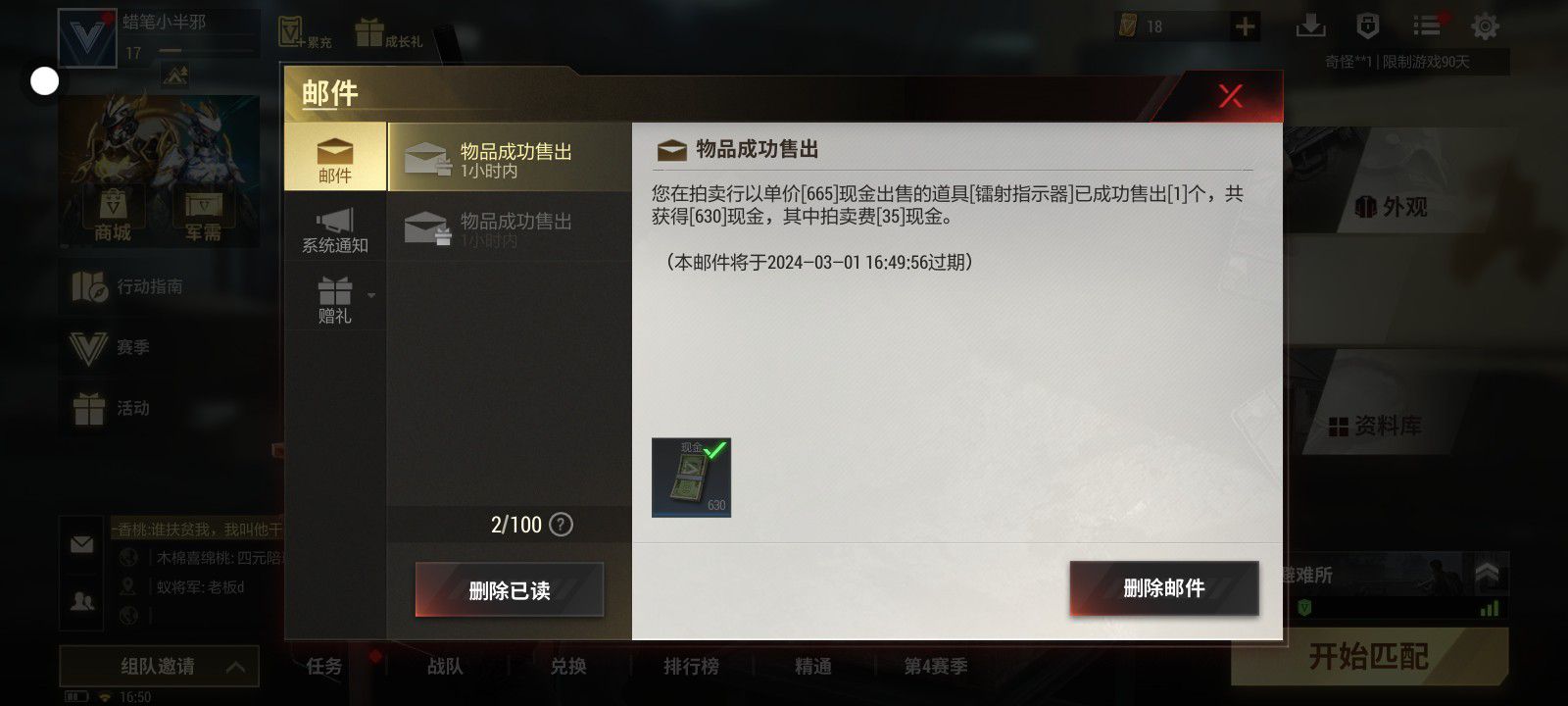Open the envelope mail icon in chat
This screenshot has width=1568, height=706.
[x=82, y=544]
